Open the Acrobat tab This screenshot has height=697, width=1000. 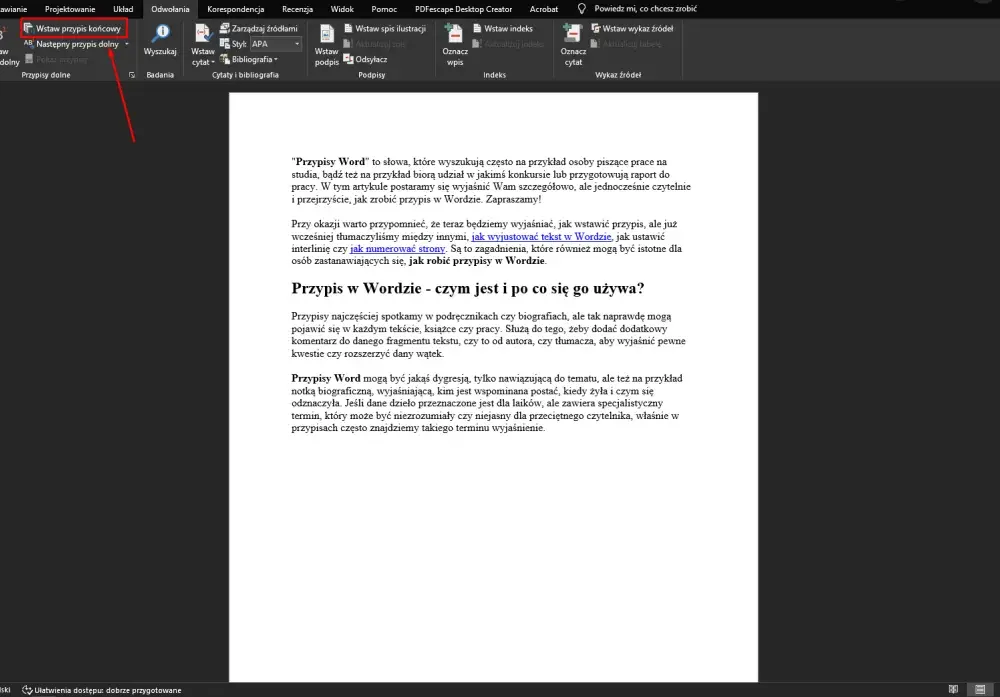click(x=544, y=9)
